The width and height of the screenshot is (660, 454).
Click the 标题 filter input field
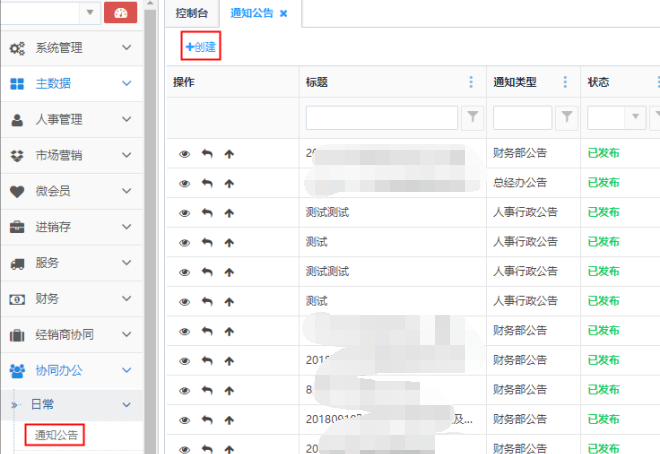(382, 118)
